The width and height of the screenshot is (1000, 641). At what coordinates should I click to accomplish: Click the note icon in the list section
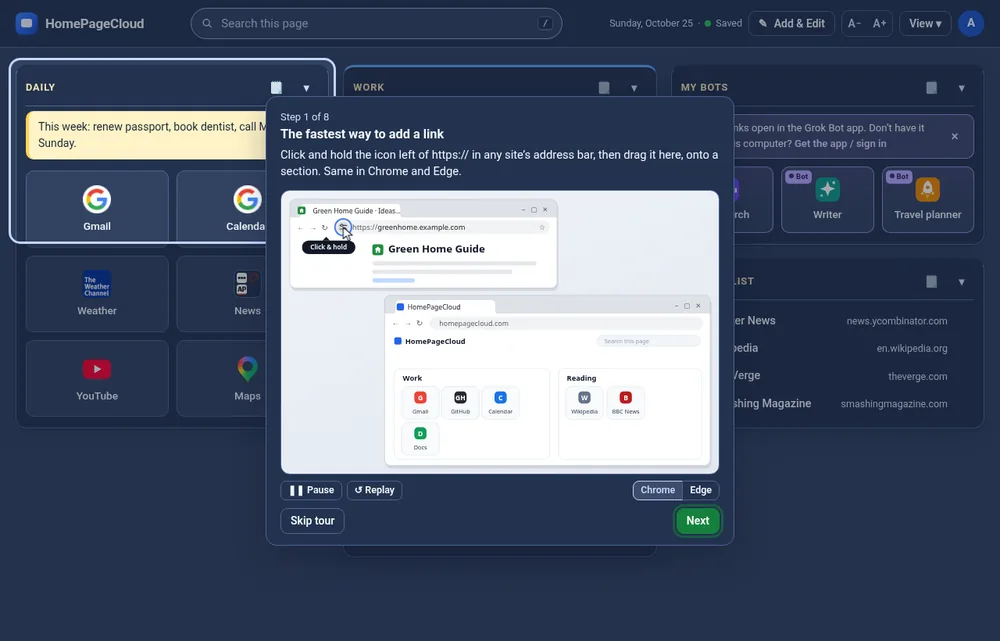(x=932, y=281)
